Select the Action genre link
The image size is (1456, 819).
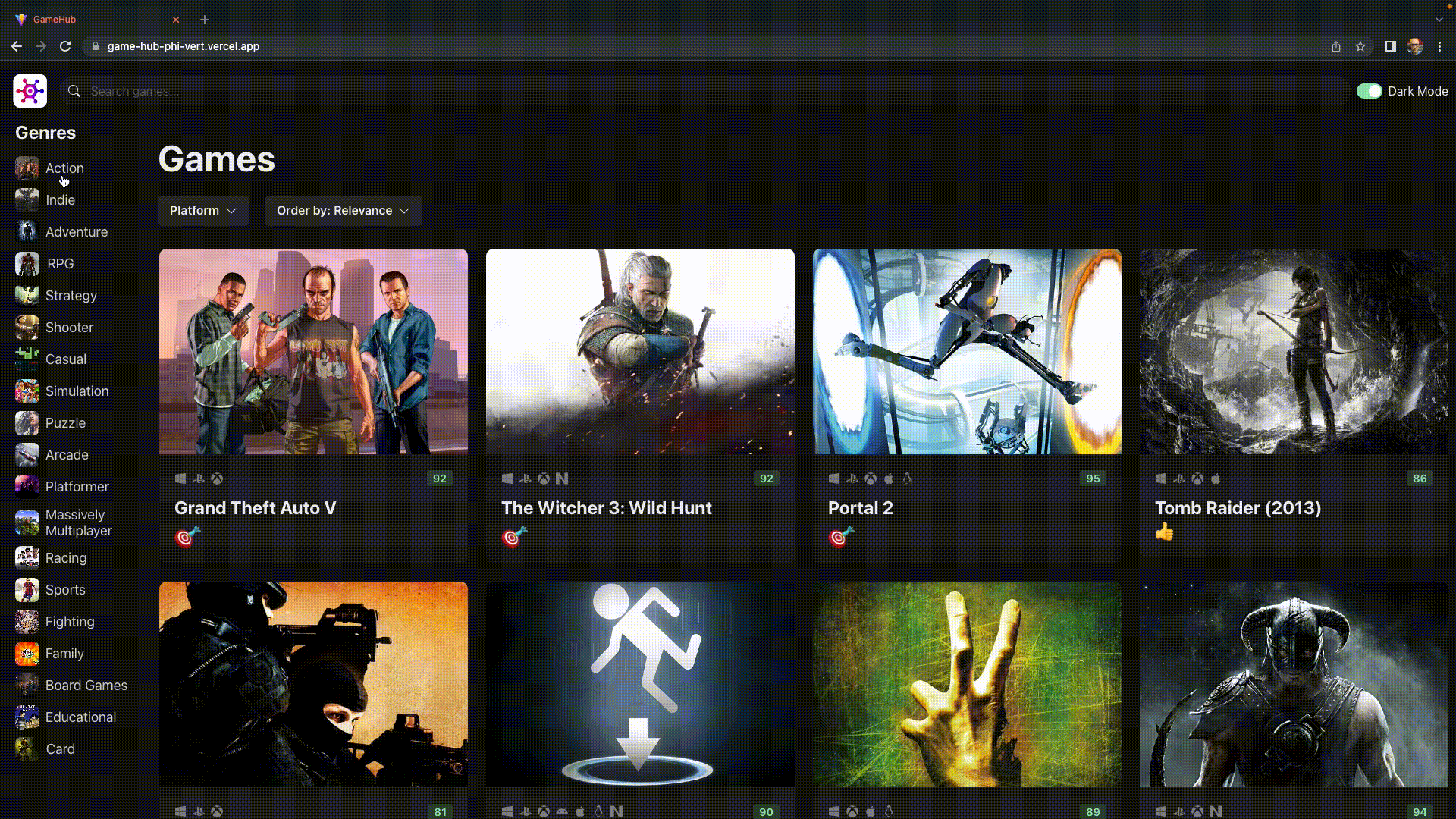pyautogui.click(x=64, y=168)
